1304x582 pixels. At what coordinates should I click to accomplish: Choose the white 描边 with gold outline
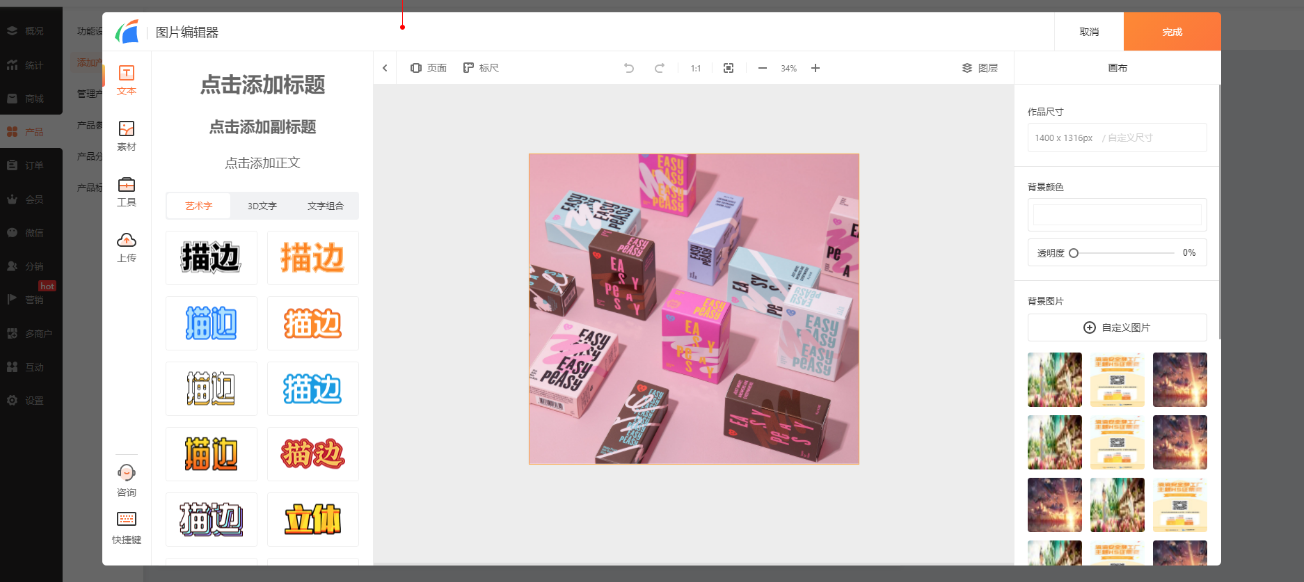[211, 388]
